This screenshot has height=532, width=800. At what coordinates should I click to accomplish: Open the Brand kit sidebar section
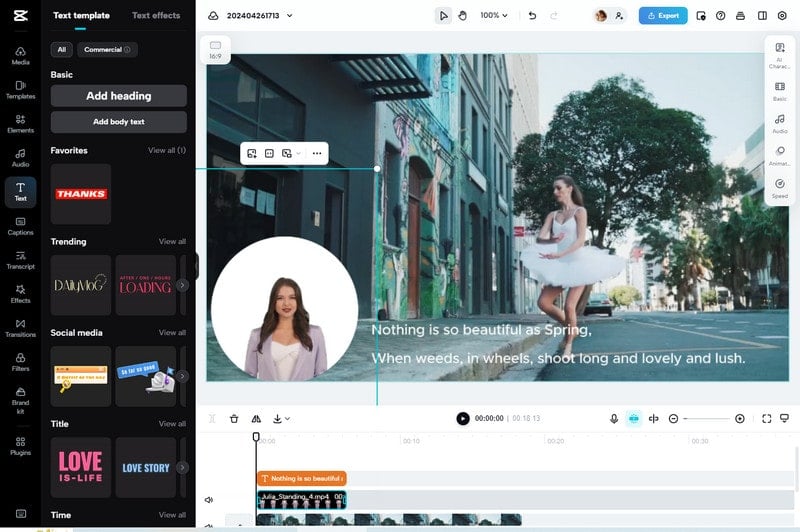click(20, 400)
